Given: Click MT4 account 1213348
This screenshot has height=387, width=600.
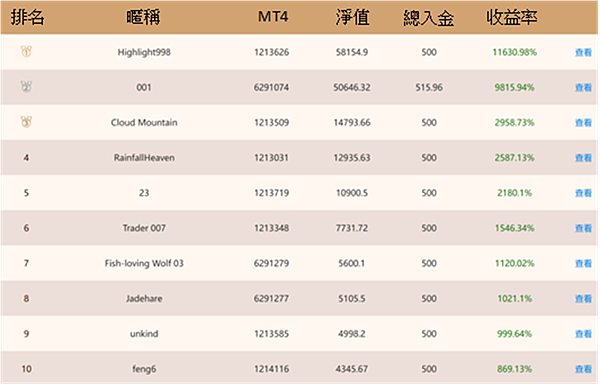Looking at the screenshot, I should [x=272, y=229].
